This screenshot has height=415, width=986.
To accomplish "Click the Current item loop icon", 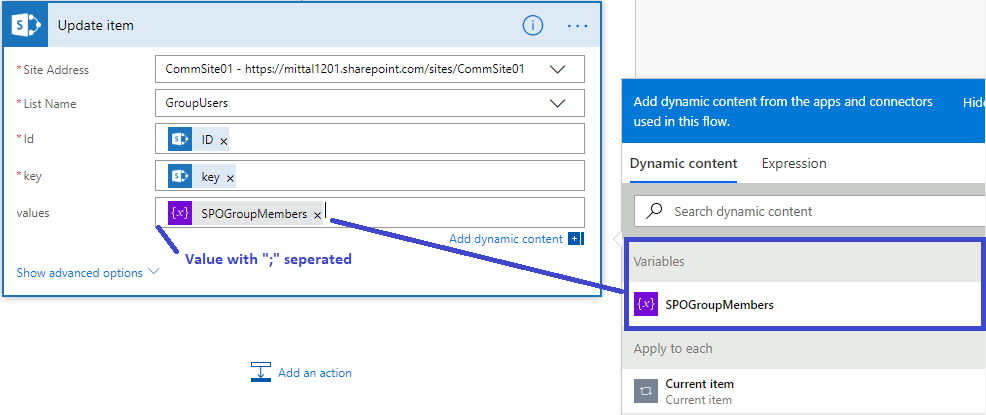I will [x=646, y=391].
